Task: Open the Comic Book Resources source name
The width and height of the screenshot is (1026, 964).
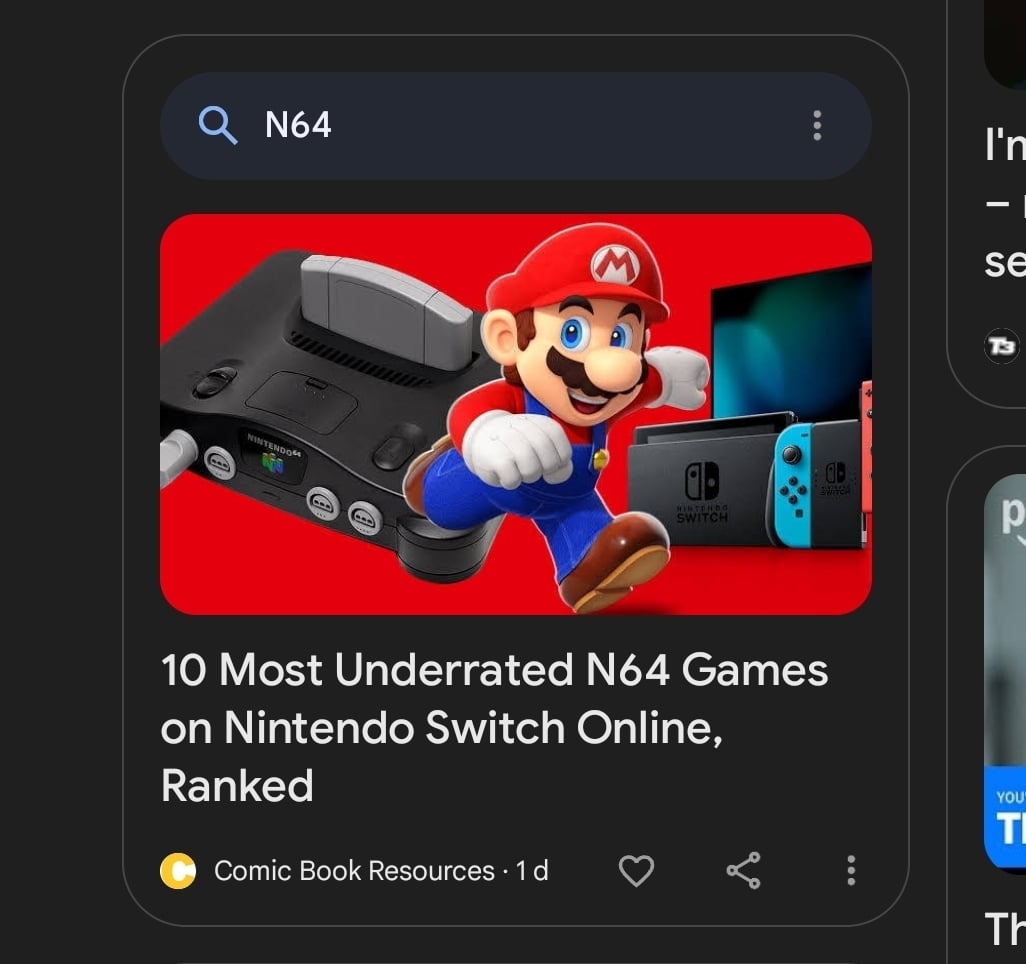Action: click(354, 871)
